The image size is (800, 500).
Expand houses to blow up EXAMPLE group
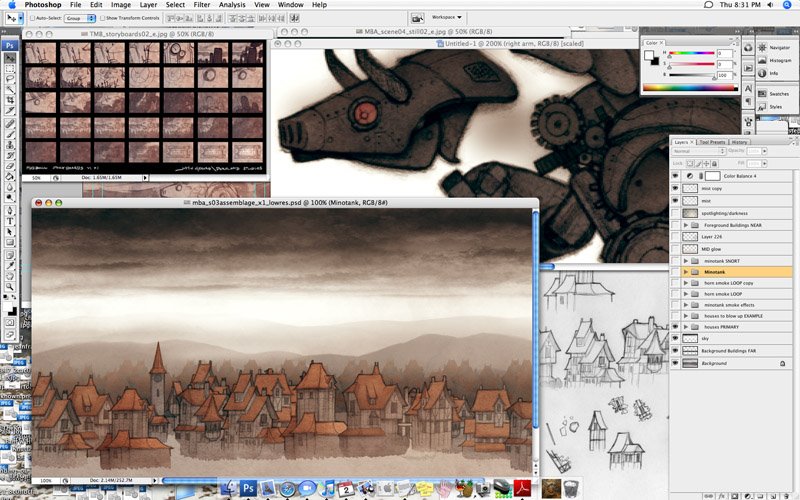click(686, 316)
